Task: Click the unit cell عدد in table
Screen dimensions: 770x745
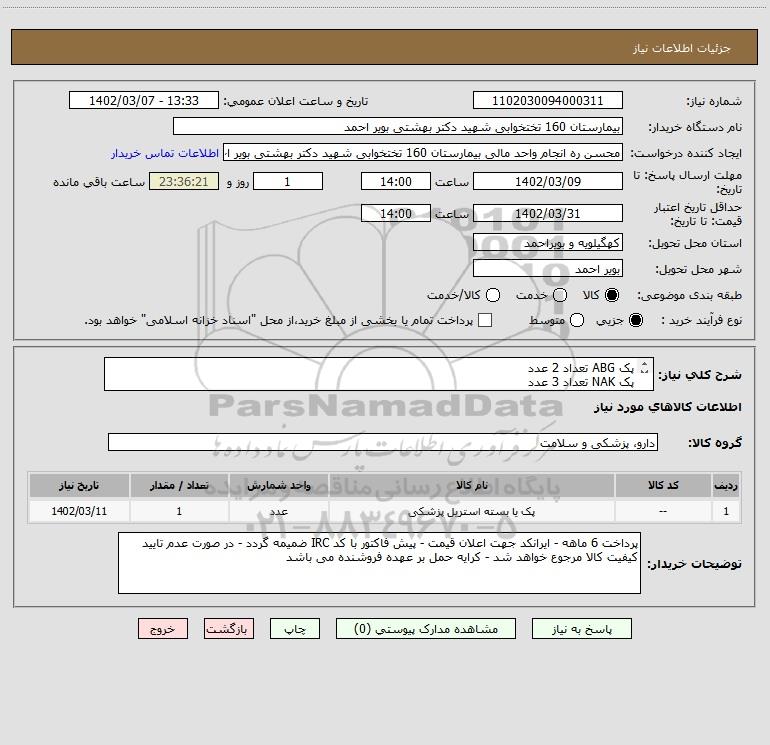Action: pos(278,511)
